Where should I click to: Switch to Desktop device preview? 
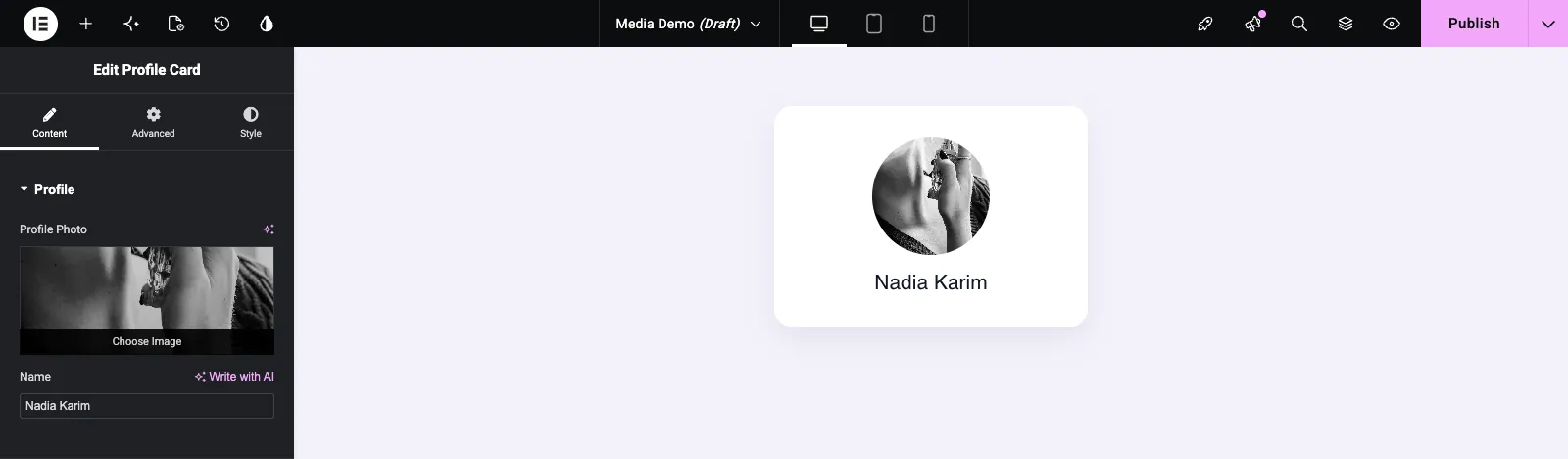coord(819,24)
